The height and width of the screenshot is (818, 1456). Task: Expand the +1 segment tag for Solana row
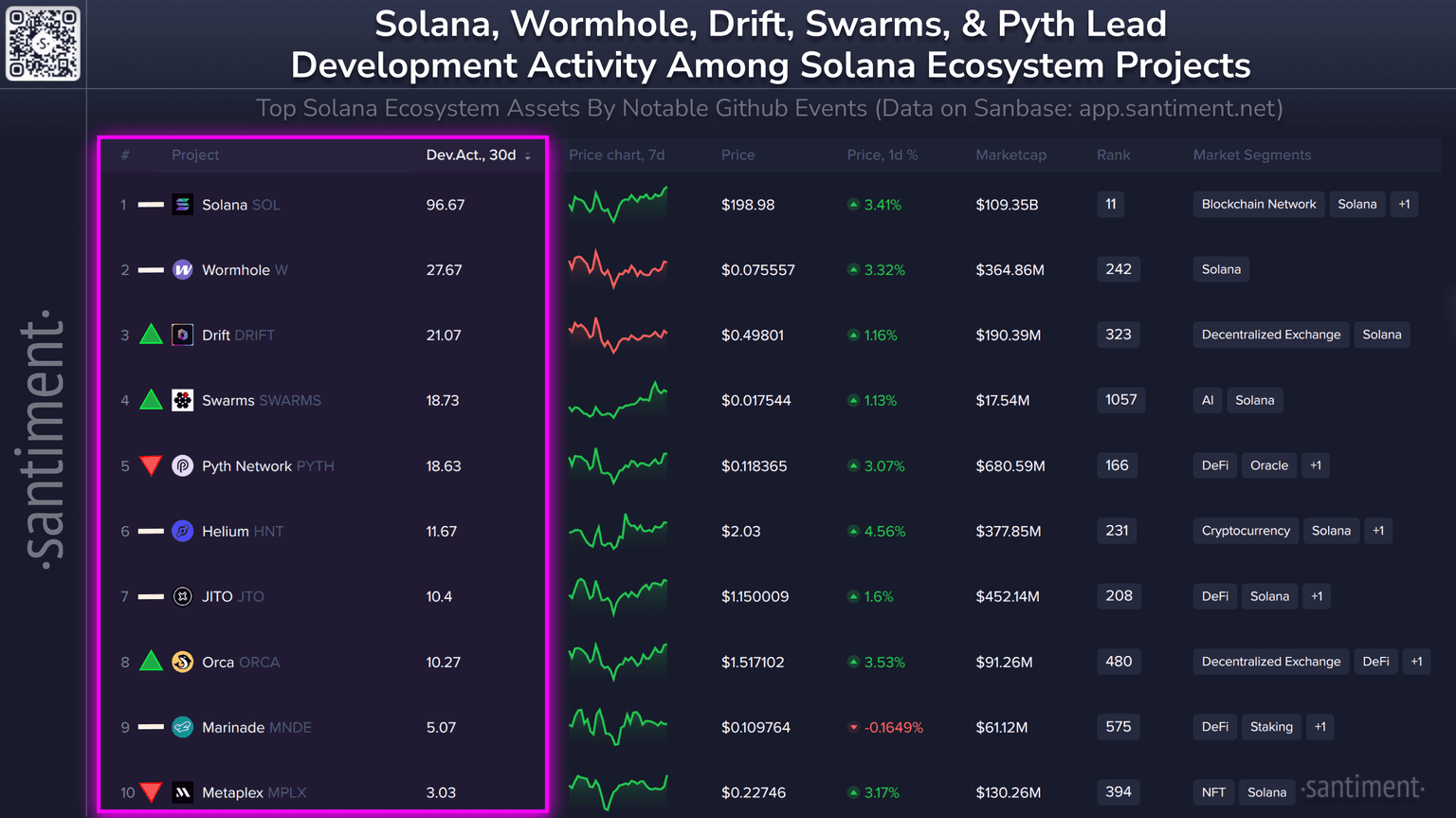[1404, 205]
